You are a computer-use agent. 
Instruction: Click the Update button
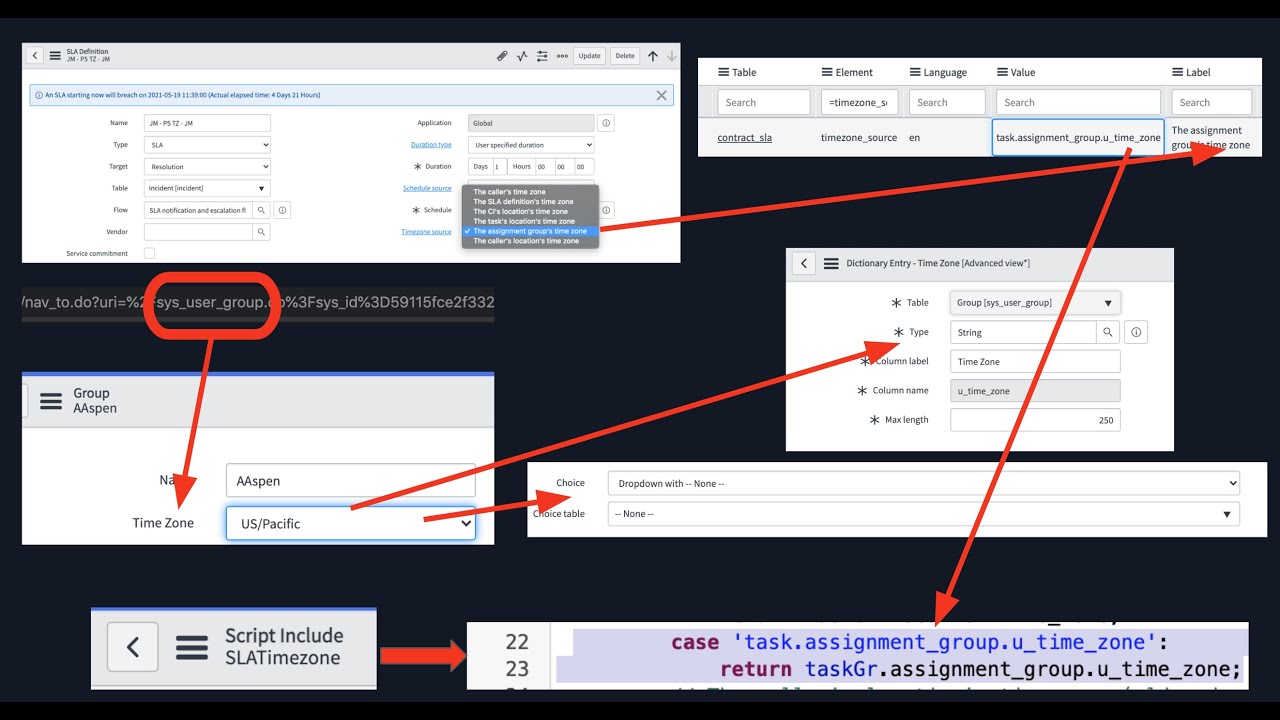[x=589, y=56]
